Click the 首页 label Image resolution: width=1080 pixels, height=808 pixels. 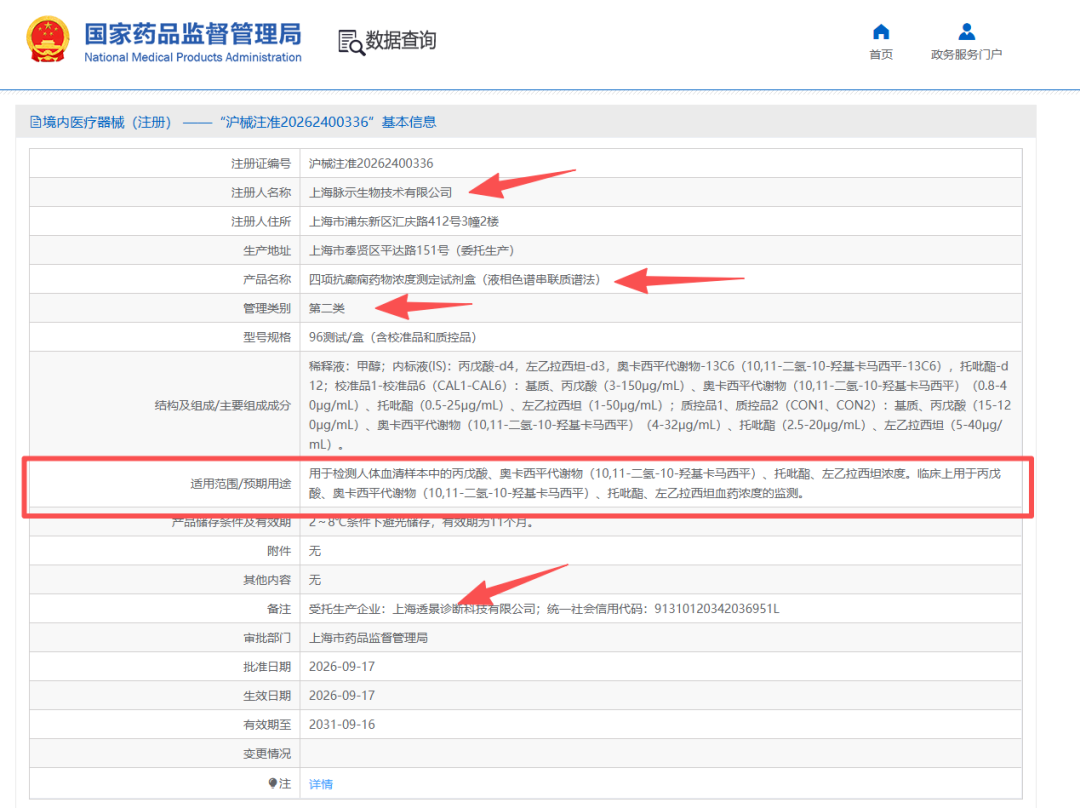[881, 54]
